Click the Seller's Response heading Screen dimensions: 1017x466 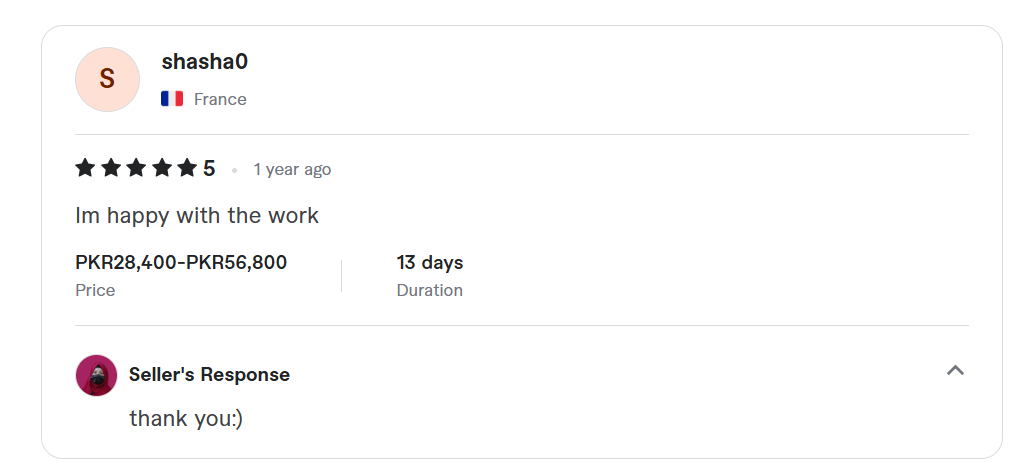tap(209, 374)
